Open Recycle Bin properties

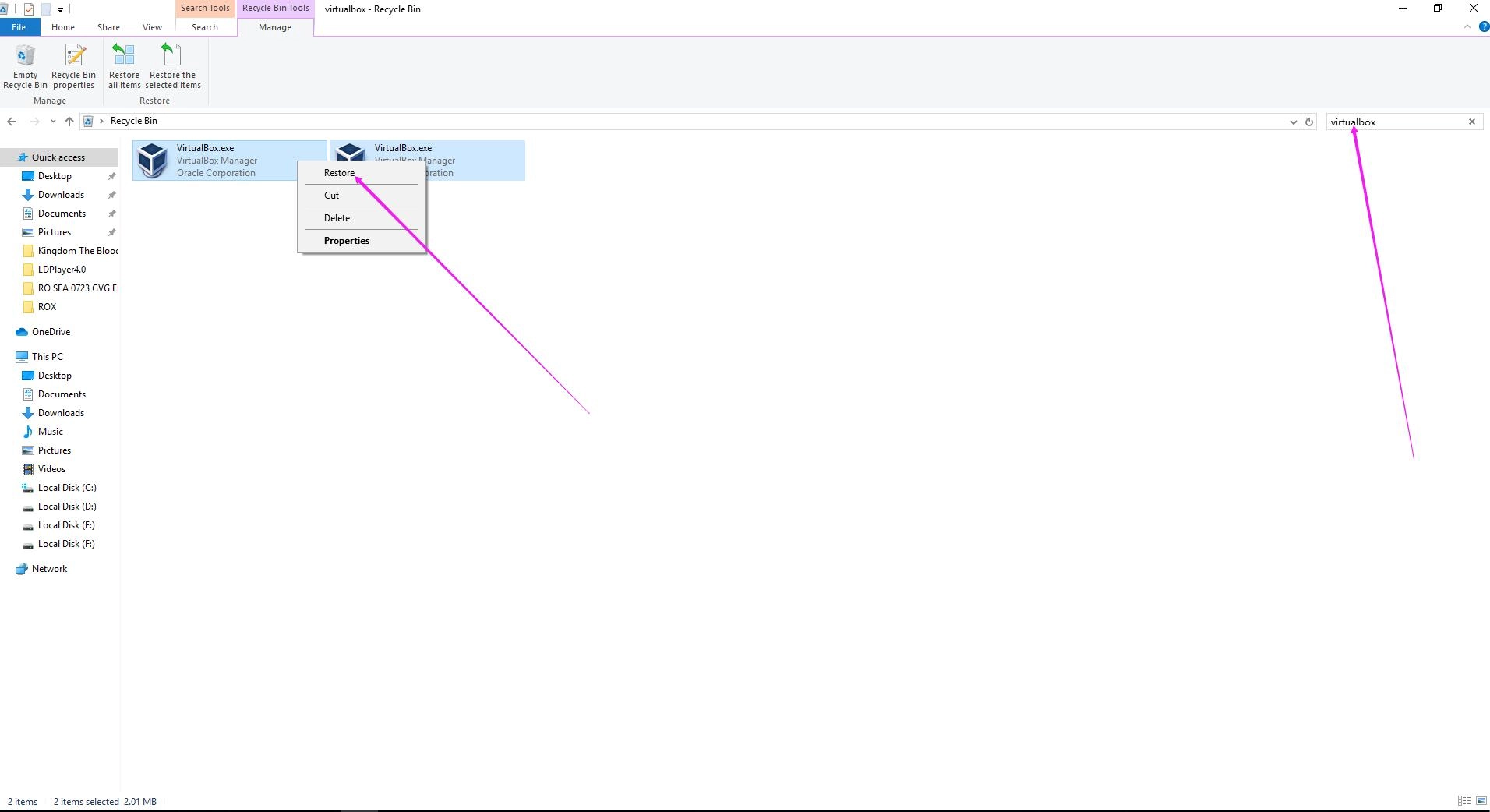pyautogui.click(x=73, y=67)
